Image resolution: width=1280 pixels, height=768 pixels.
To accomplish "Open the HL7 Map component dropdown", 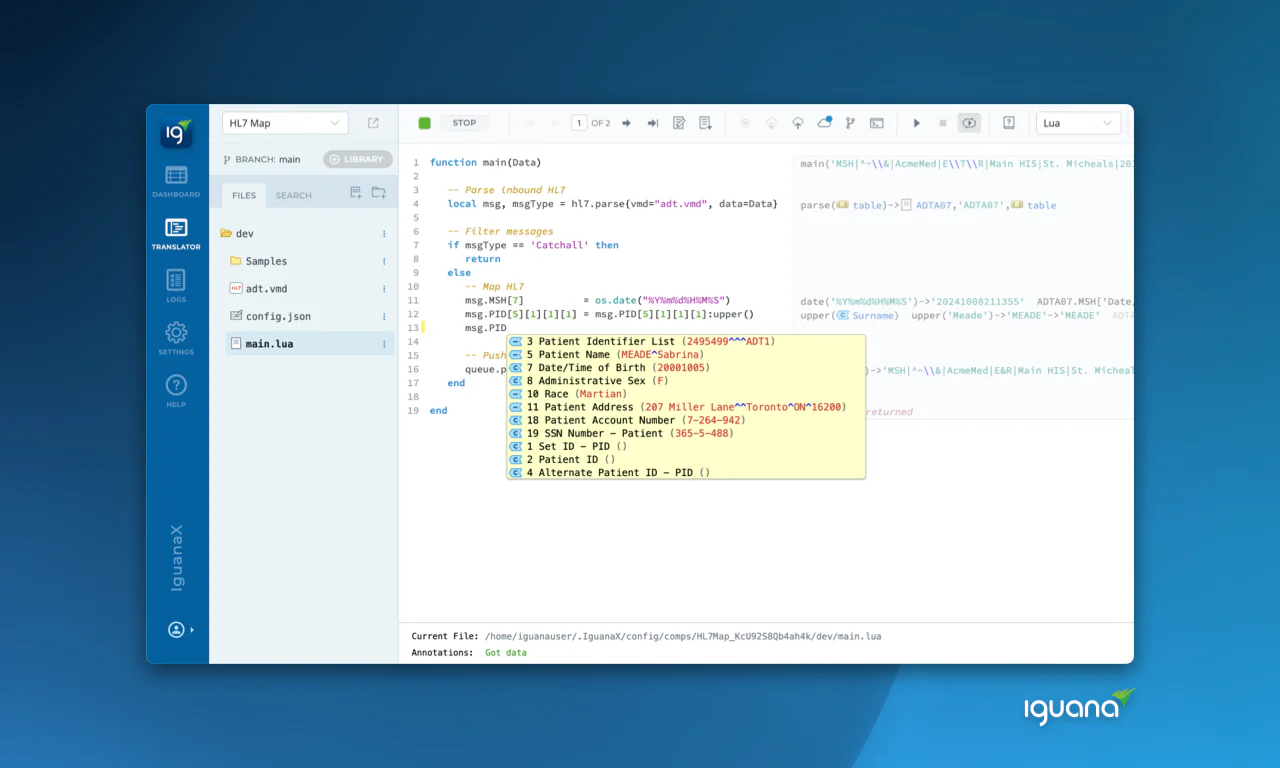I will pyautogui.click(x=285, y=123).
